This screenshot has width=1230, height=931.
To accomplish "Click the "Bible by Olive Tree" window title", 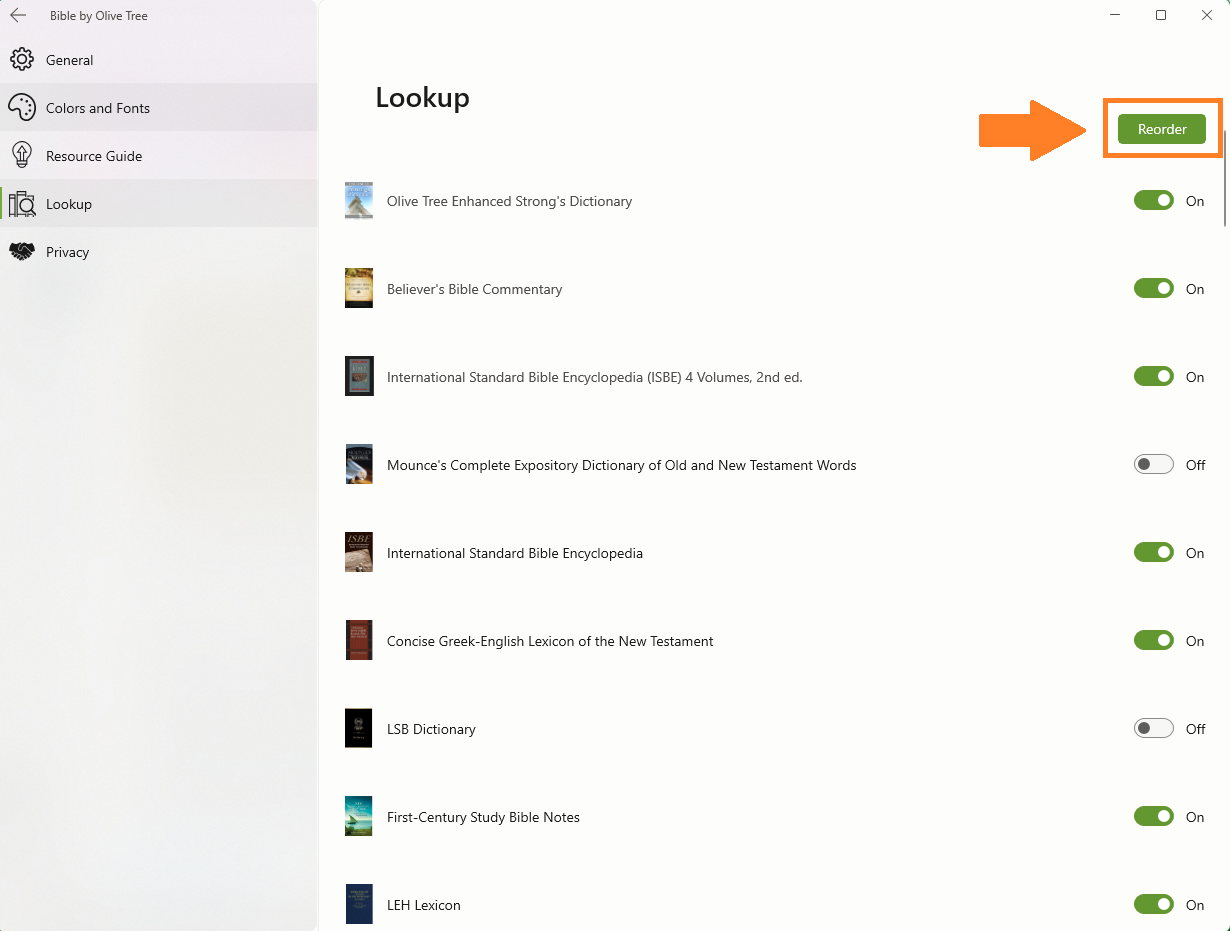I will tap(99, 16).
